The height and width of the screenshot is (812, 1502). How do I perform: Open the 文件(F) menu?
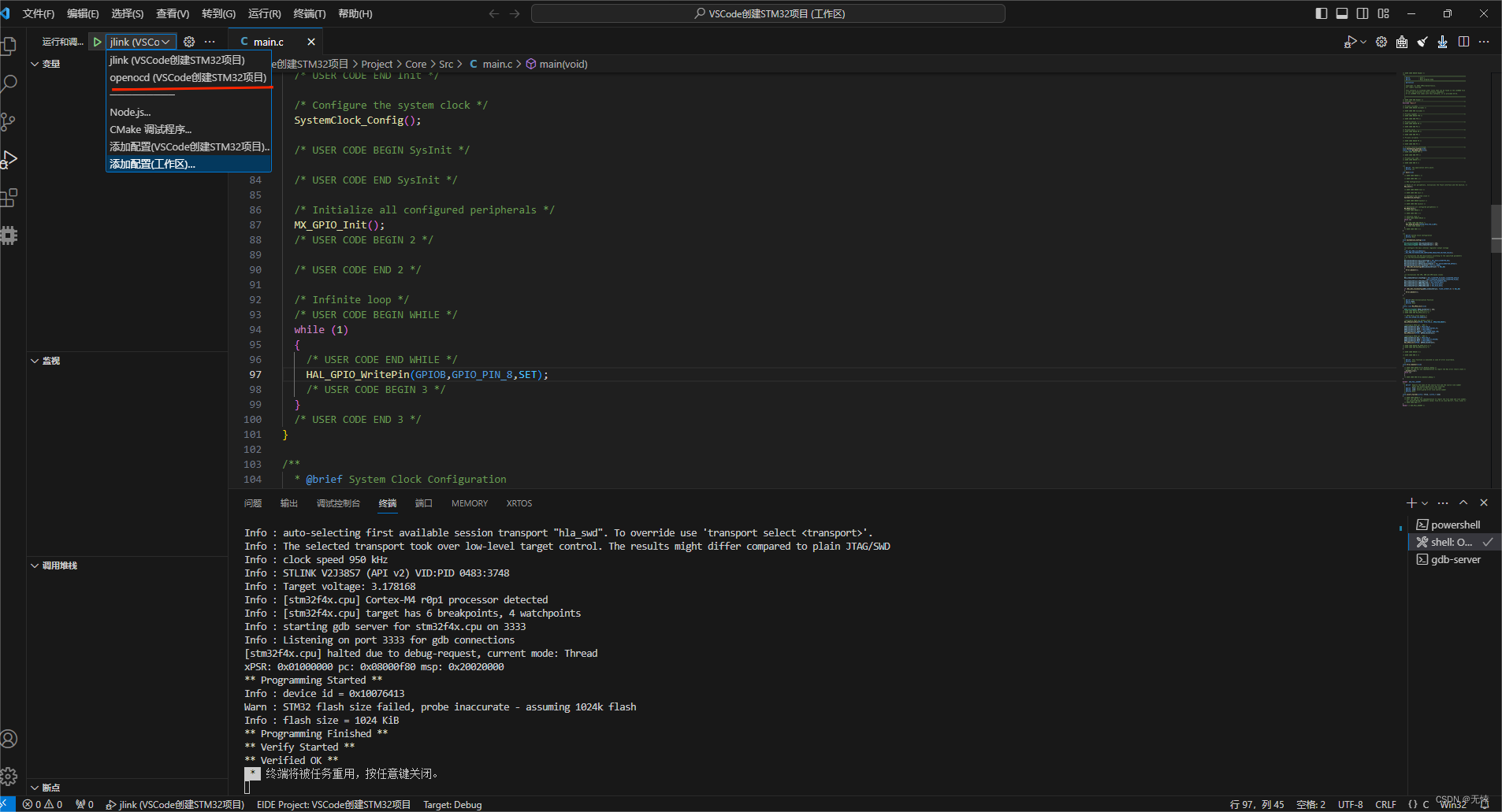39,13
